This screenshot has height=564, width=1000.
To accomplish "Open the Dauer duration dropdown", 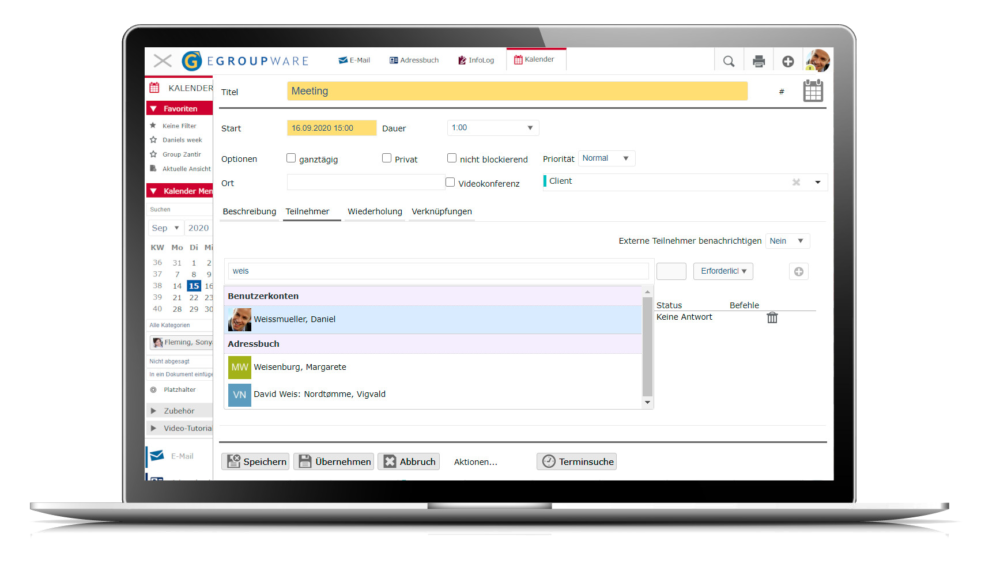I will point(492,128).
